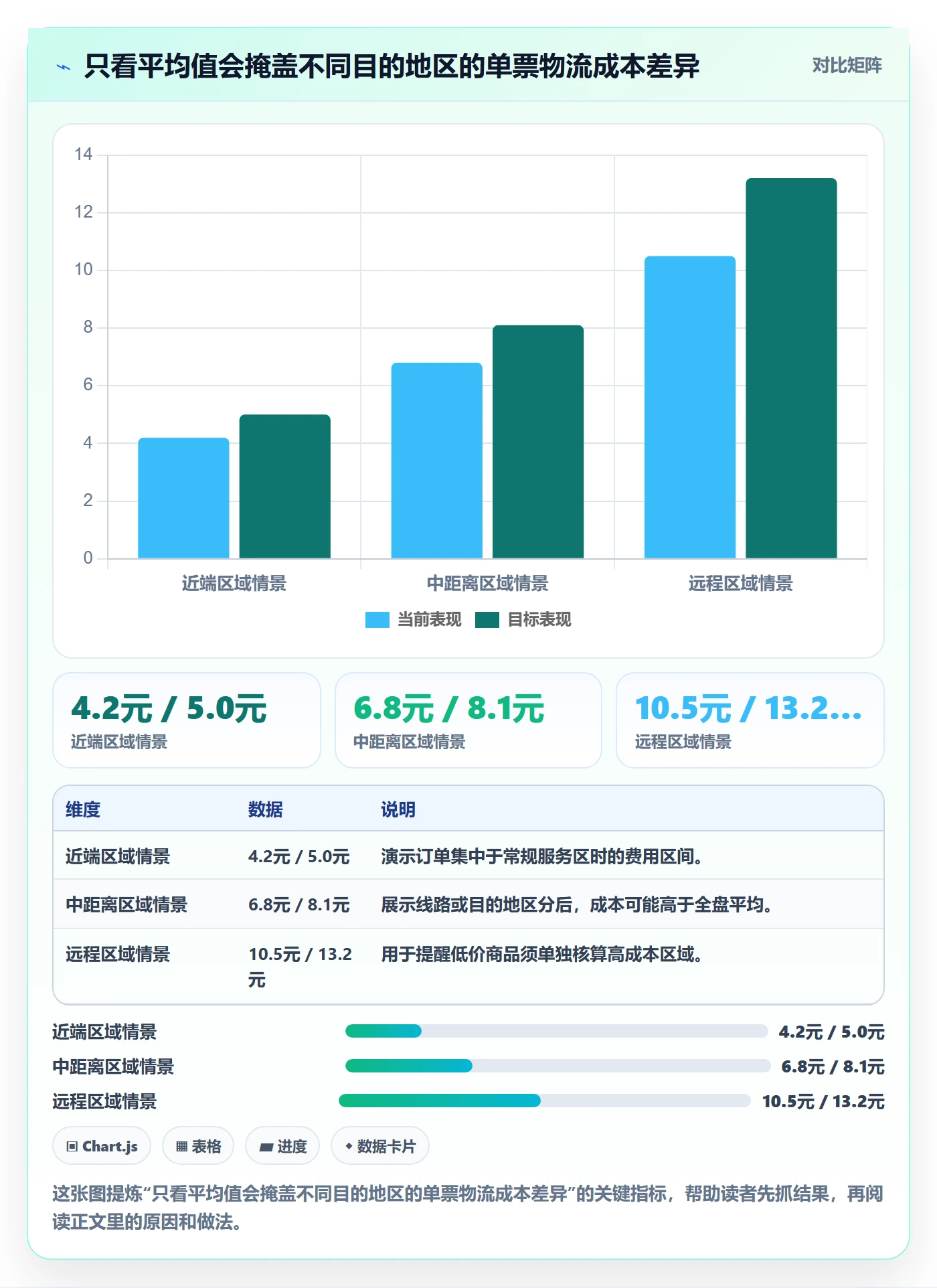The height and width of the screenshot is (1288, 937).
Task: Click the light blue bar for 远程区域情景
Action: tap(690, 407)
